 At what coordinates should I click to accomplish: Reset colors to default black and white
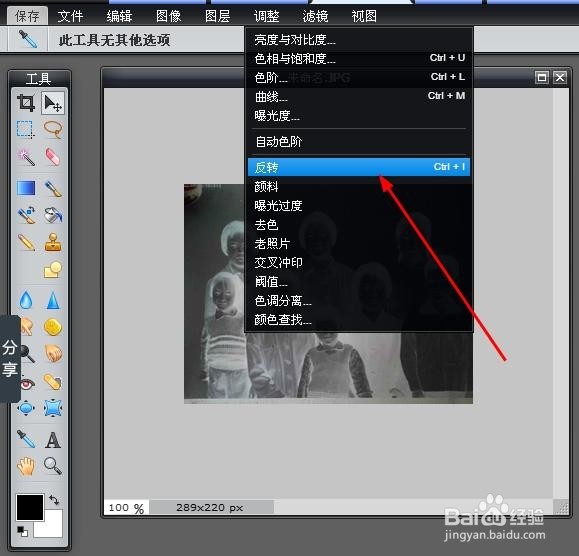coord(22,531)
